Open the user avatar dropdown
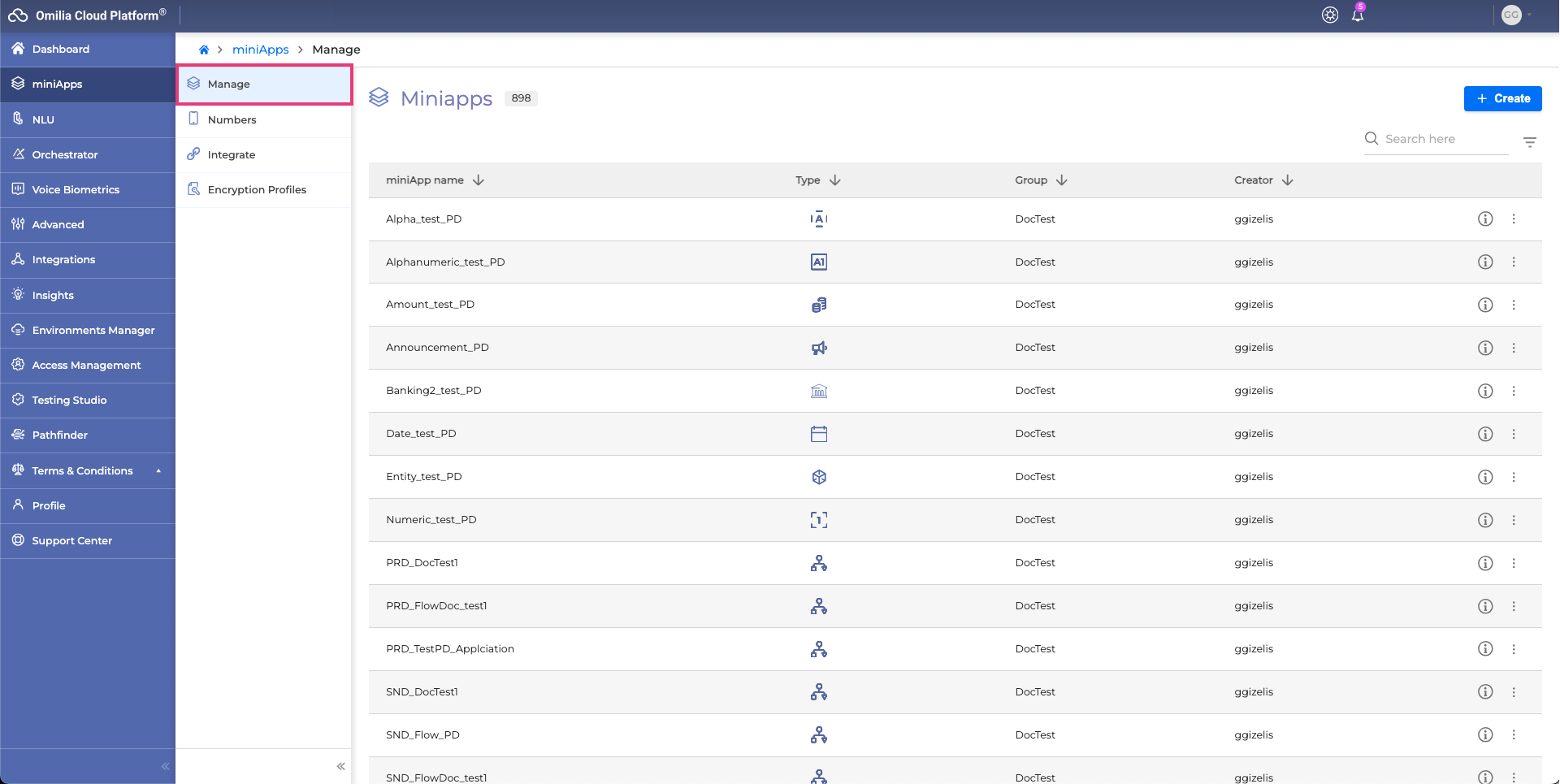The image size is (1560, 784). [x=1516, y=15]
